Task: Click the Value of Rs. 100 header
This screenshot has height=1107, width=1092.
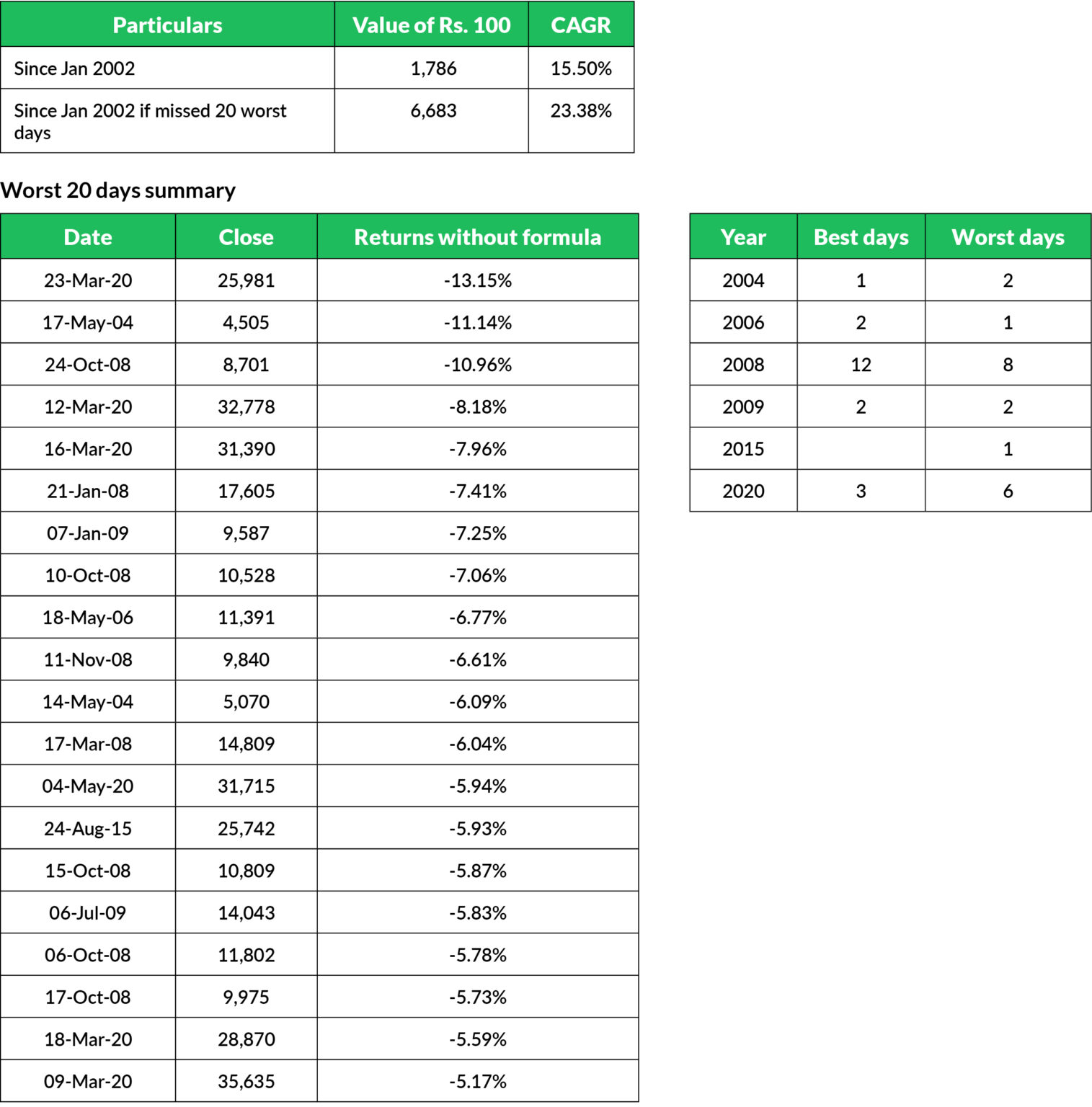Action: [x=431, y=25]
